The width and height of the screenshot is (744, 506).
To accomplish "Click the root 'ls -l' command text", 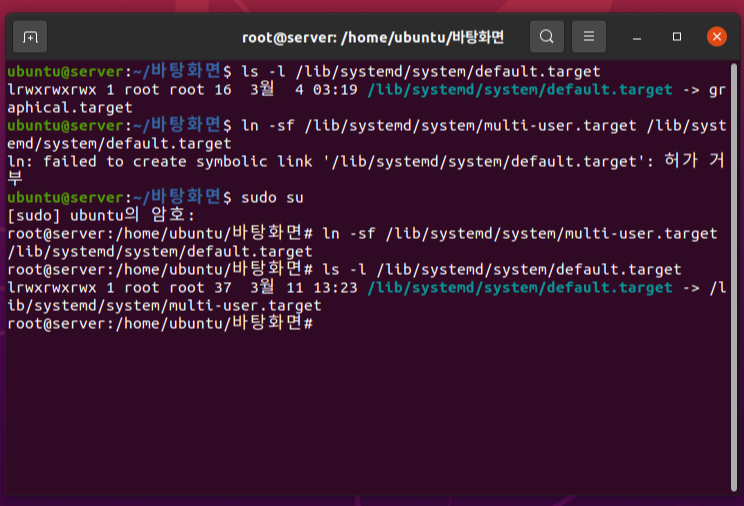I will pyautogui.click(x=502, y=270).
